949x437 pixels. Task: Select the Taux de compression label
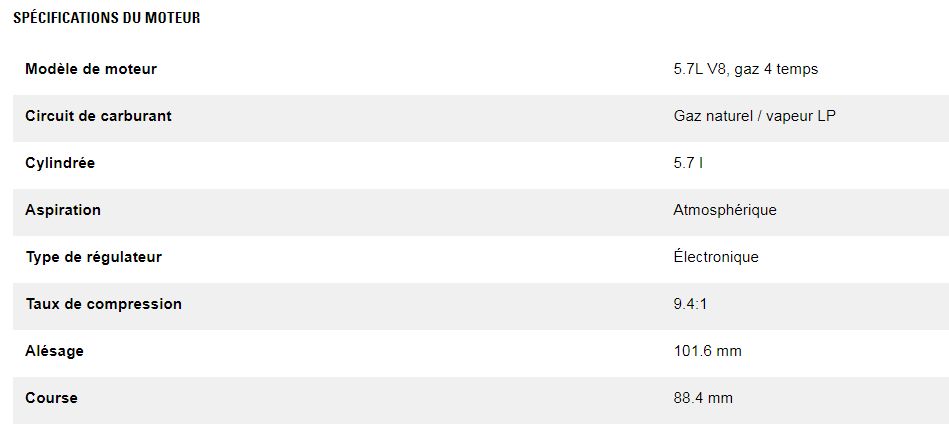click(x=103, y=304)
